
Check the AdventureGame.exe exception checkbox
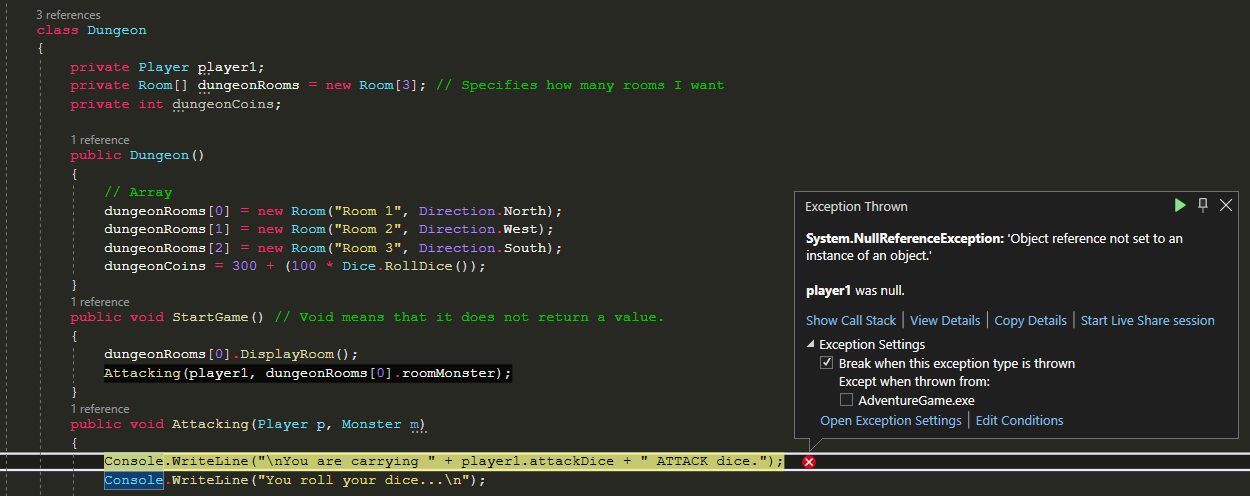846,399
